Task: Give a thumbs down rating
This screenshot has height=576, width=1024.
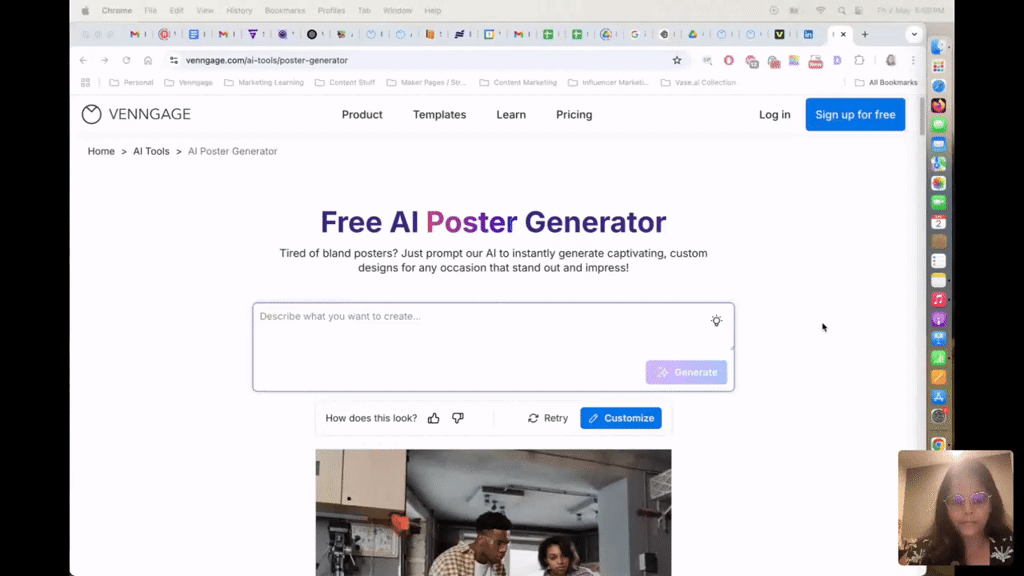Action: tap(458, 418)
